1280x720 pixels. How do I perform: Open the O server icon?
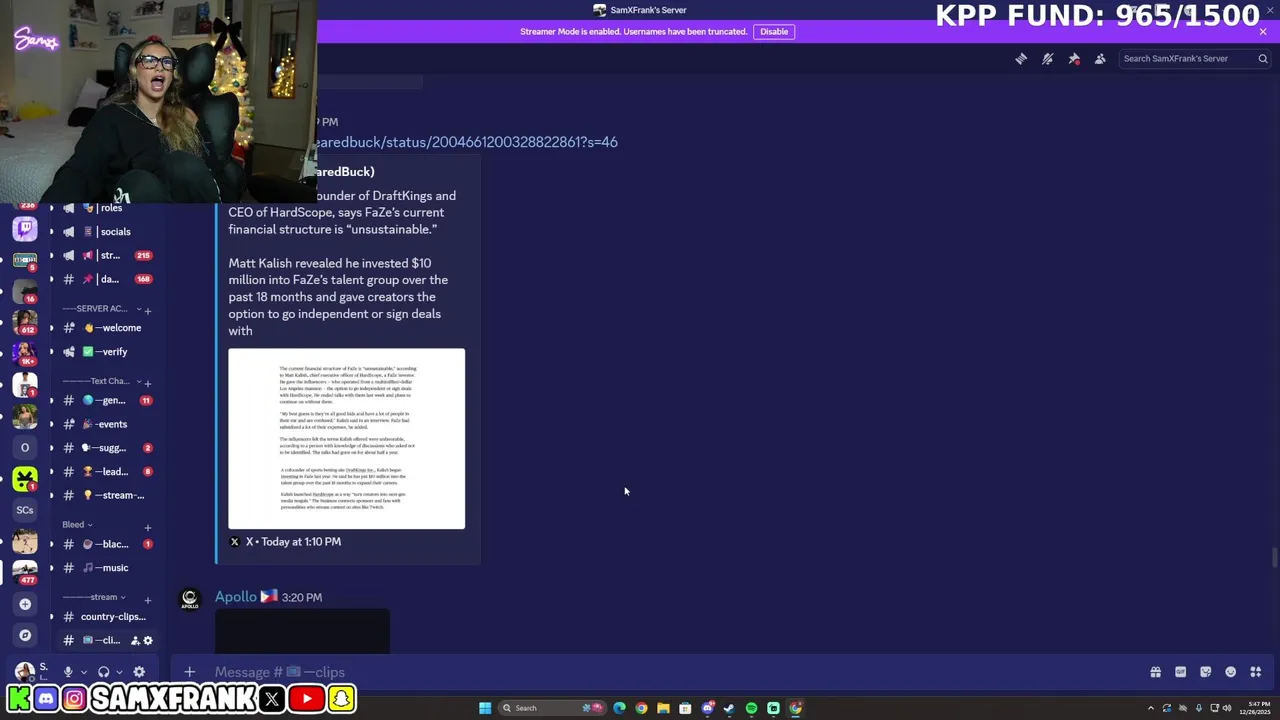tap(25, 448)
